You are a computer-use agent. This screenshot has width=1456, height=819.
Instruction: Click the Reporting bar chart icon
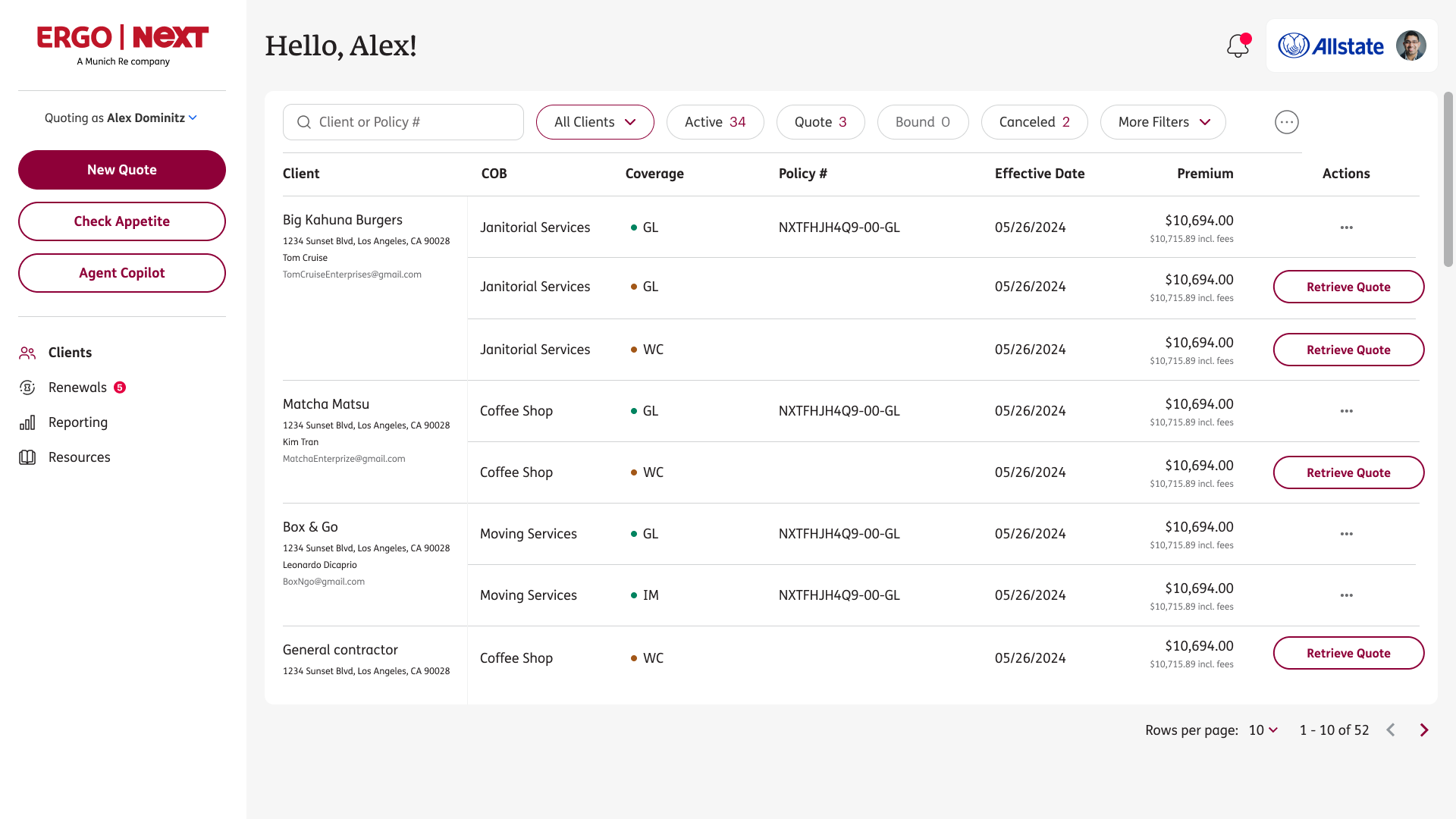pyautogui.click(x=27, y=422)
